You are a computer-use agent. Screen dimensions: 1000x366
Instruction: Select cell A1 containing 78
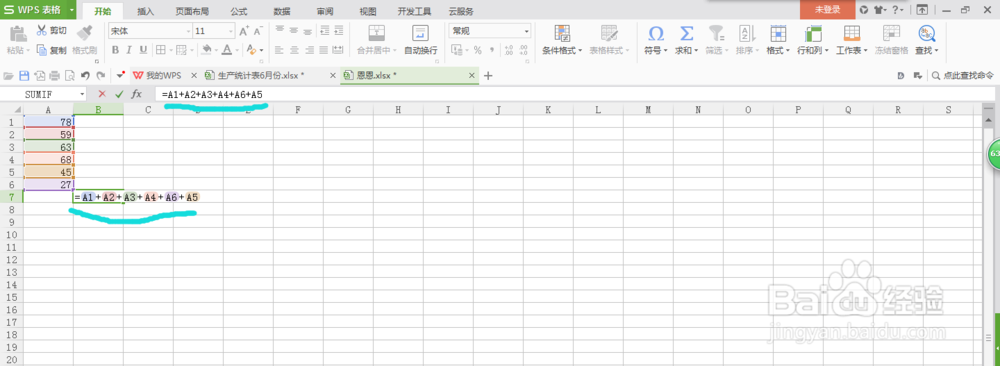[48, 121]
